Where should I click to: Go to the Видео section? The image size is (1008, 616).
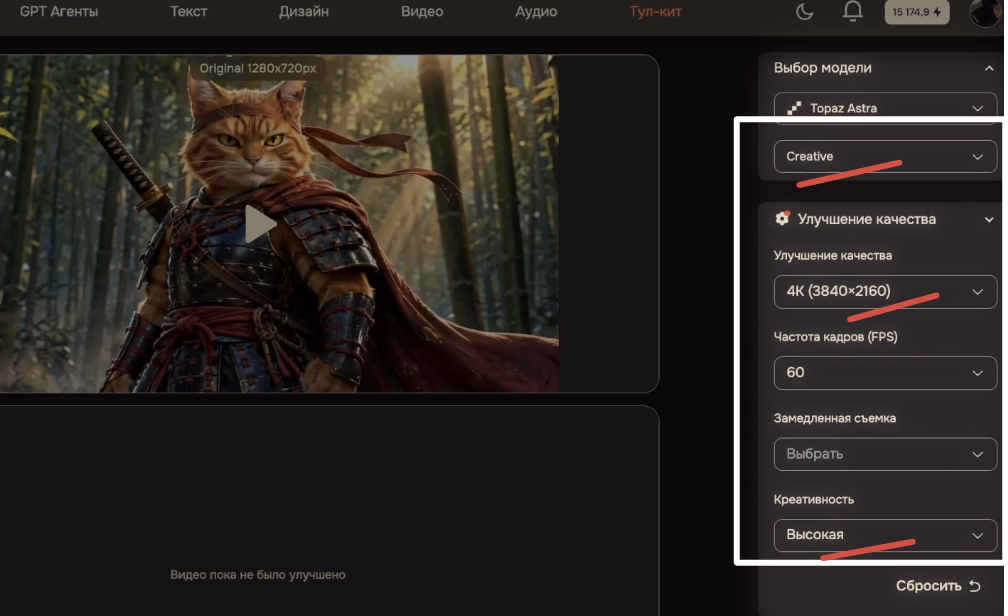422,12
